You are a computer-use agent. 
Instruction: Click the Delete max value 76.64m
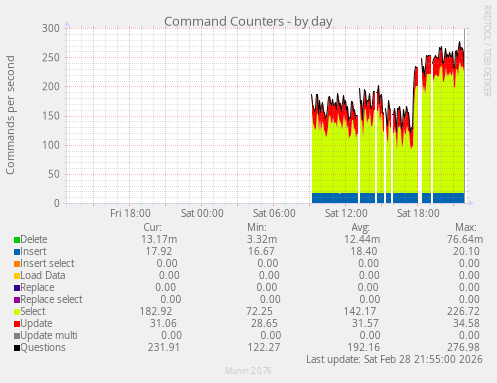tap(465, 239)
